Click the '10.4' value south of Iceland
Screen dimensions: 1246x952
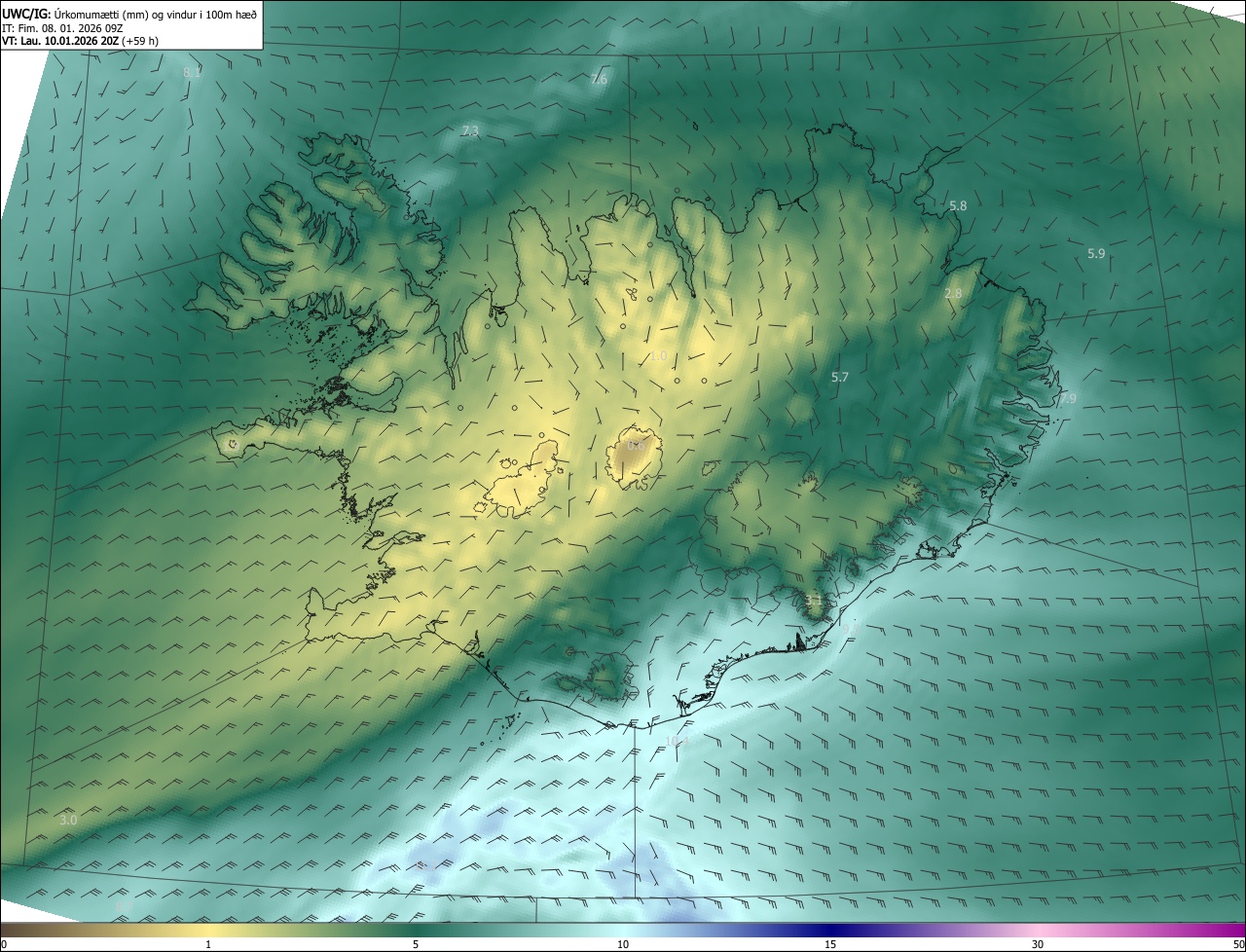point(678,742)
